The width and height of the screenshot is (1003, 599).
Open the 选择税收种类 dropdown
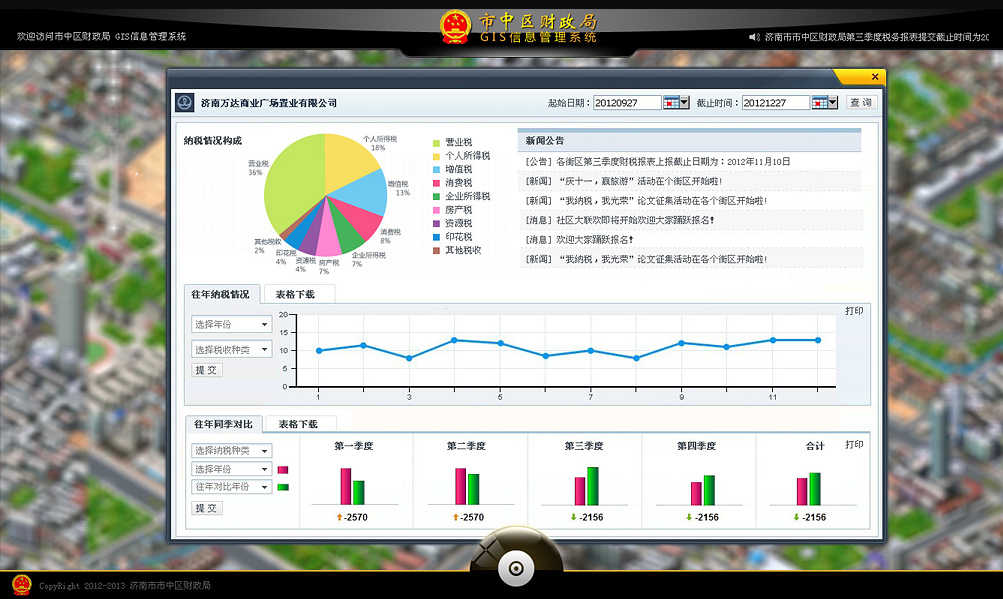pyautogui.click(x=231, y=350)
